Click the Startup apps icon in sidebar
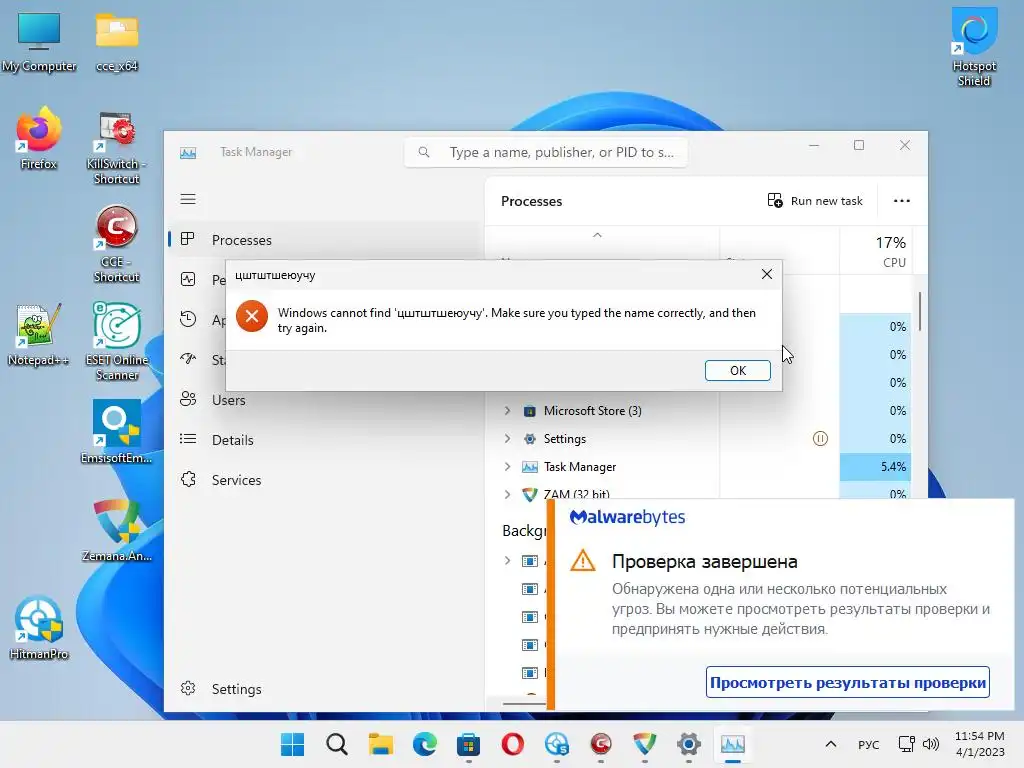The image size is (1024, 768). [x=188, y=359]
